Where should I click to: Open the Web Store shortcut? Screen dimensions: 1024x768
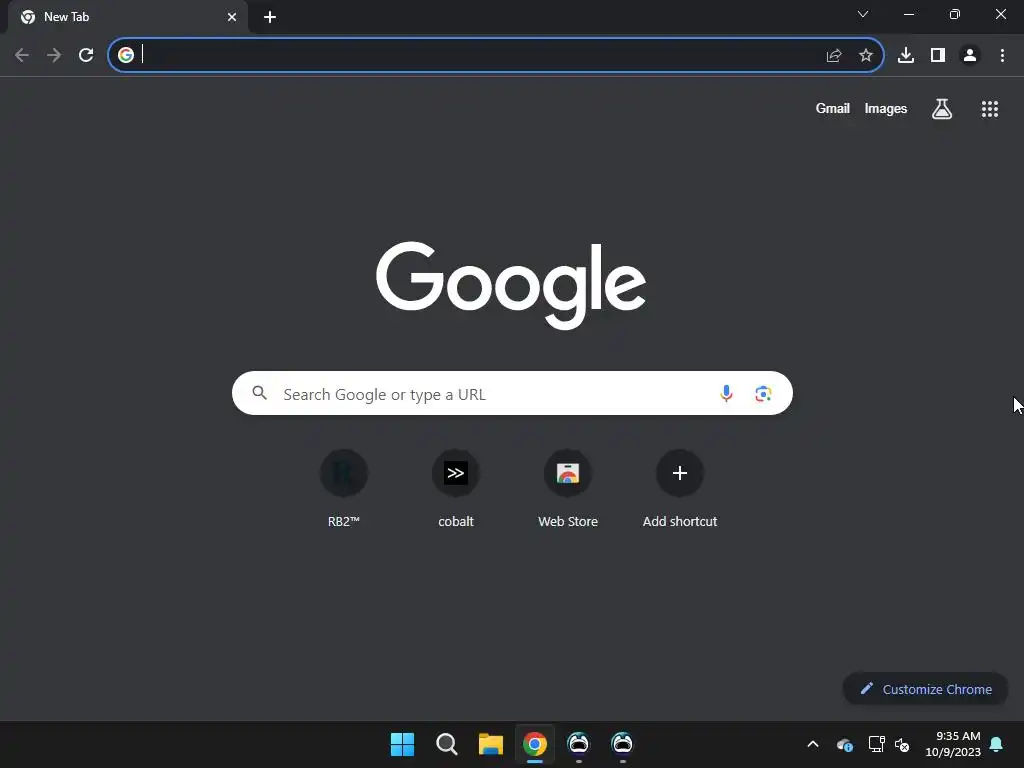point(568,488)
